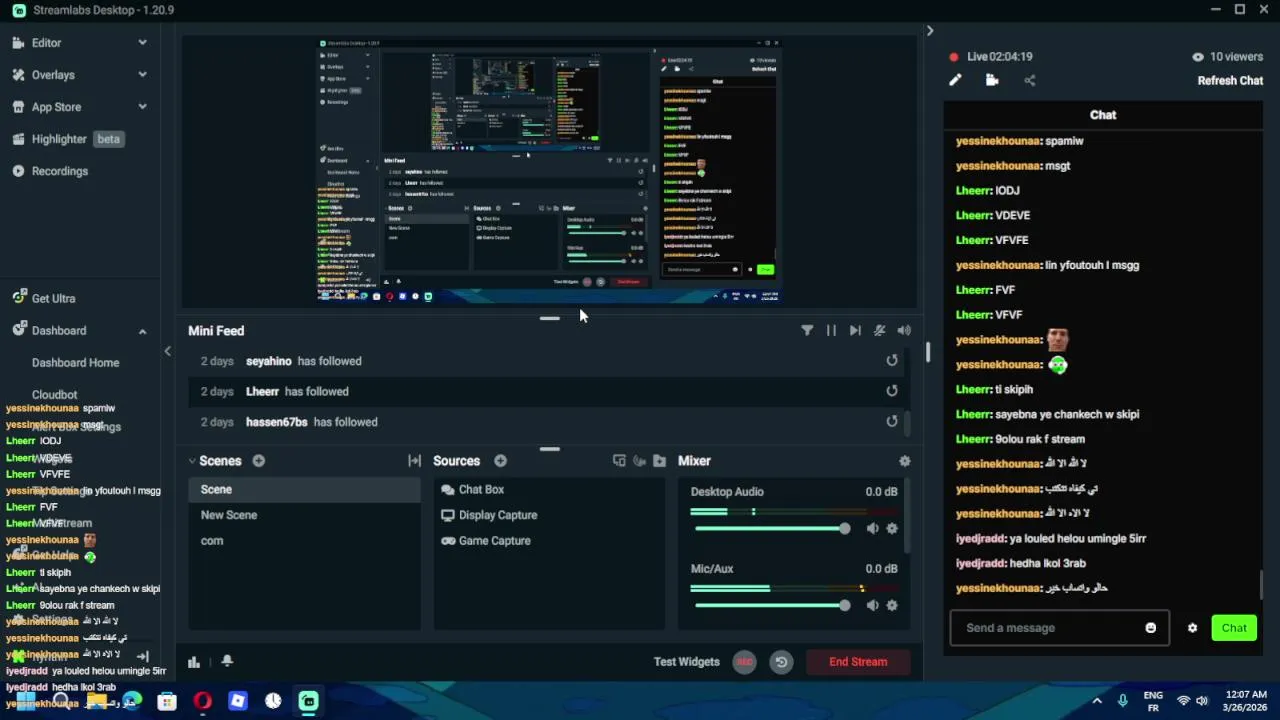Image resolution: width=1280 pixels, height=720 pixels.
Task: Mute Mic/Aux speaker icon
Action: [x=873, y=606]
